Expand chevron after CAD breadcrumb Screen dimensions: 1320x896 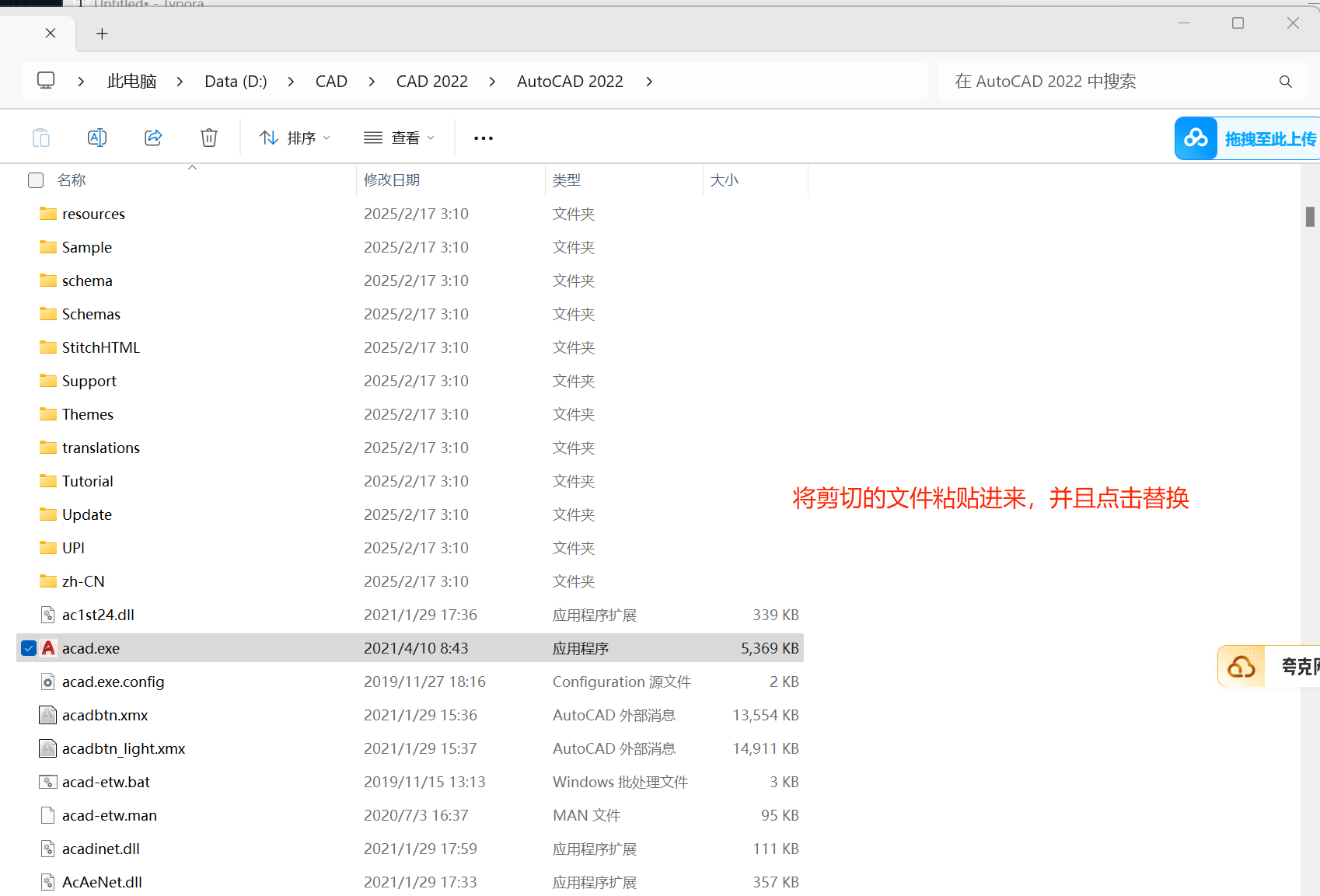coord(372,82)
